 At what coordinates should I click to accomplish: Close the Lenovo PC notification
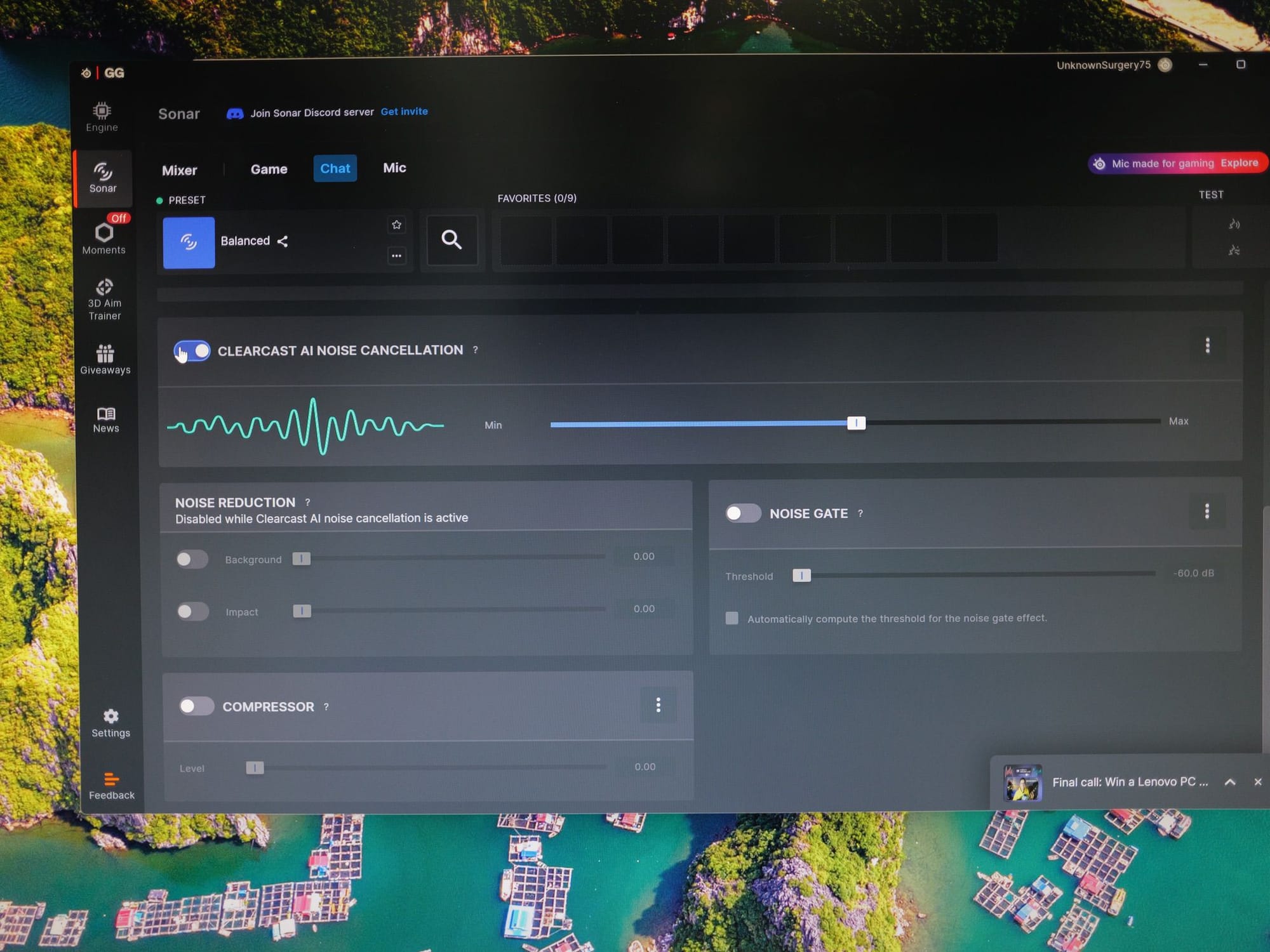[1257, 782]
